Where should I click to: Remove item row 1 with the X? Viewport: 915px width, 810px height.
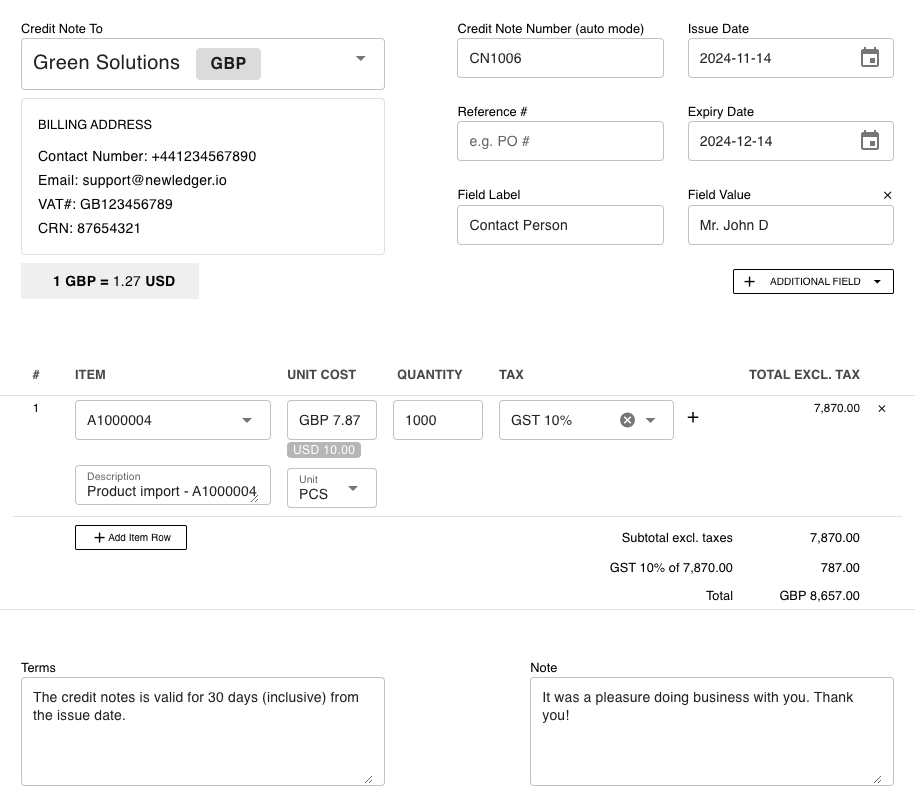881,408
